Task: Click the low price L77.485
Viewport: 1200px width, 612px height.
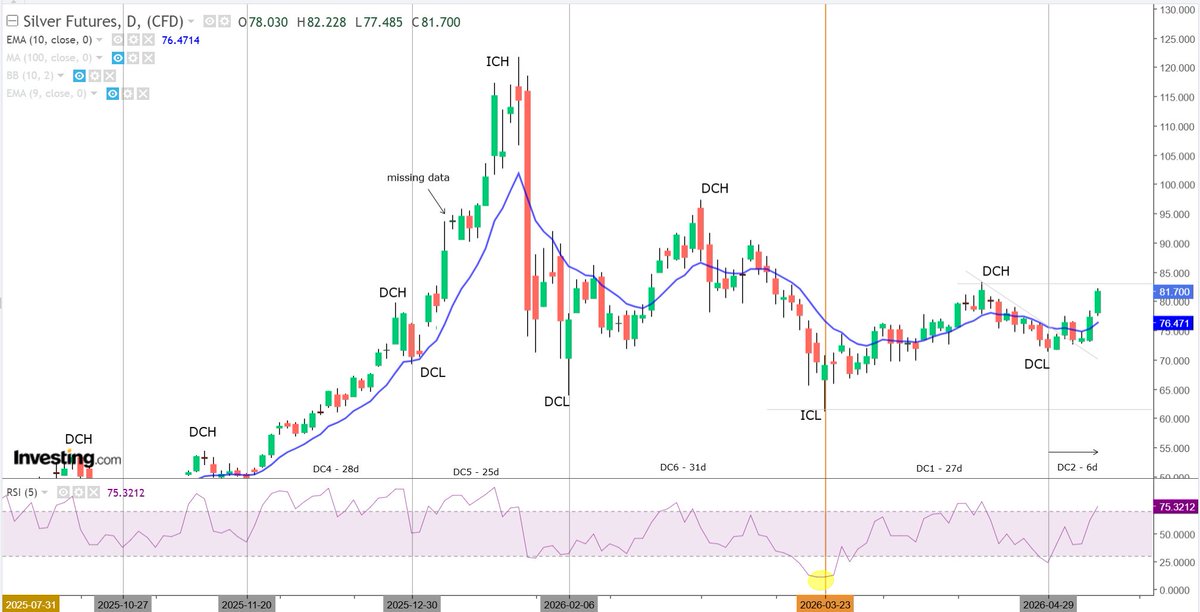Action: (379, 22)
